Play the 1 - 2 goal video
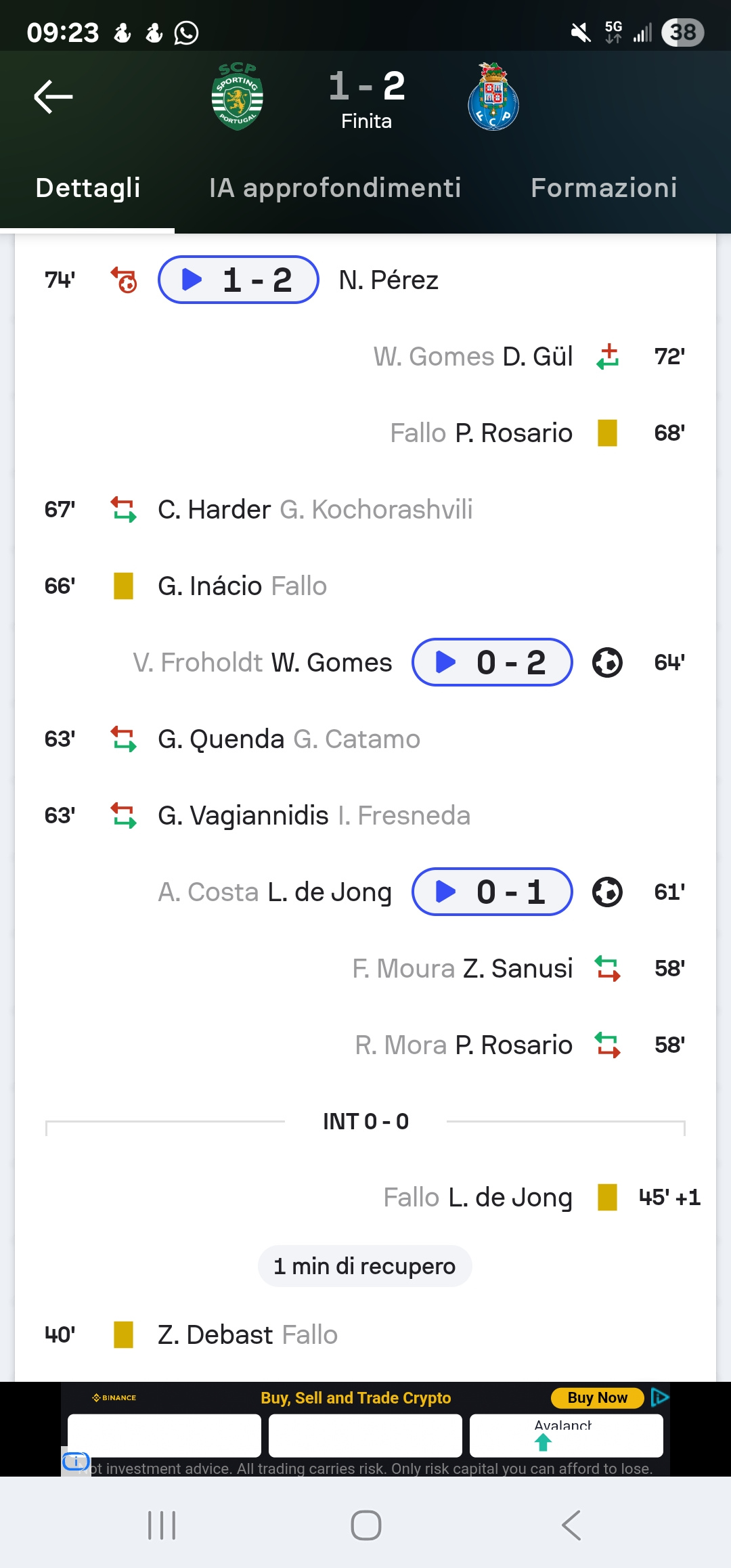The height and width of the screenshot is (1568, 731). [x=238, y=280]
